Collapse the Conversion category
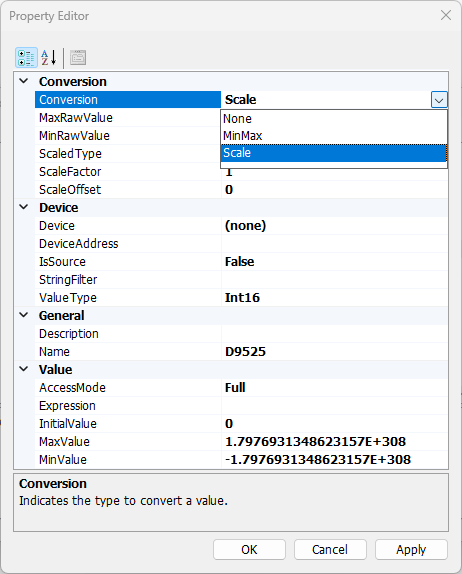The height and width of the screenshot is (574, 462). click(24, 81)
